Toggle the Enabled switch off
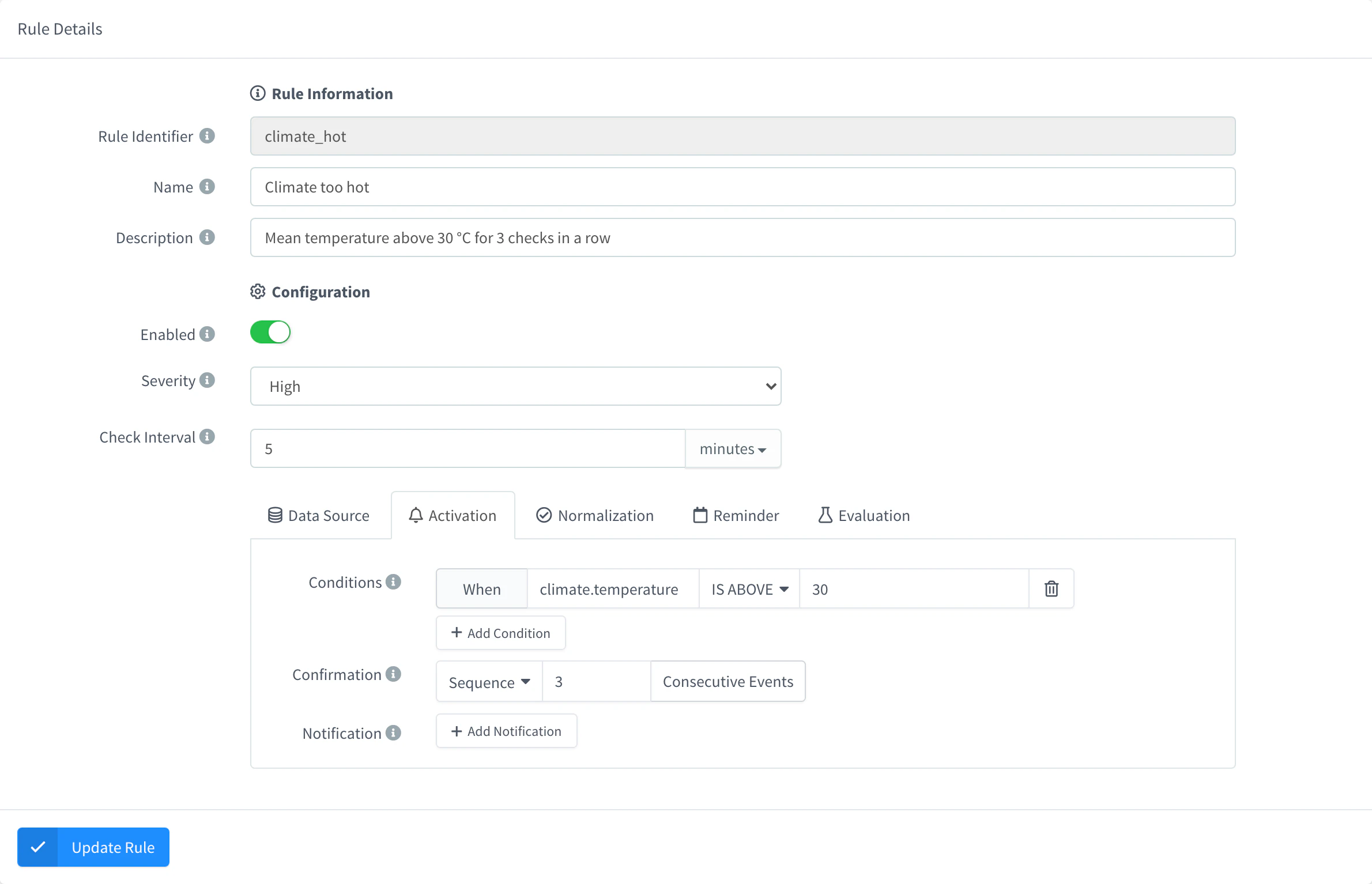The image size is (1372, 884). click(270, 333)
